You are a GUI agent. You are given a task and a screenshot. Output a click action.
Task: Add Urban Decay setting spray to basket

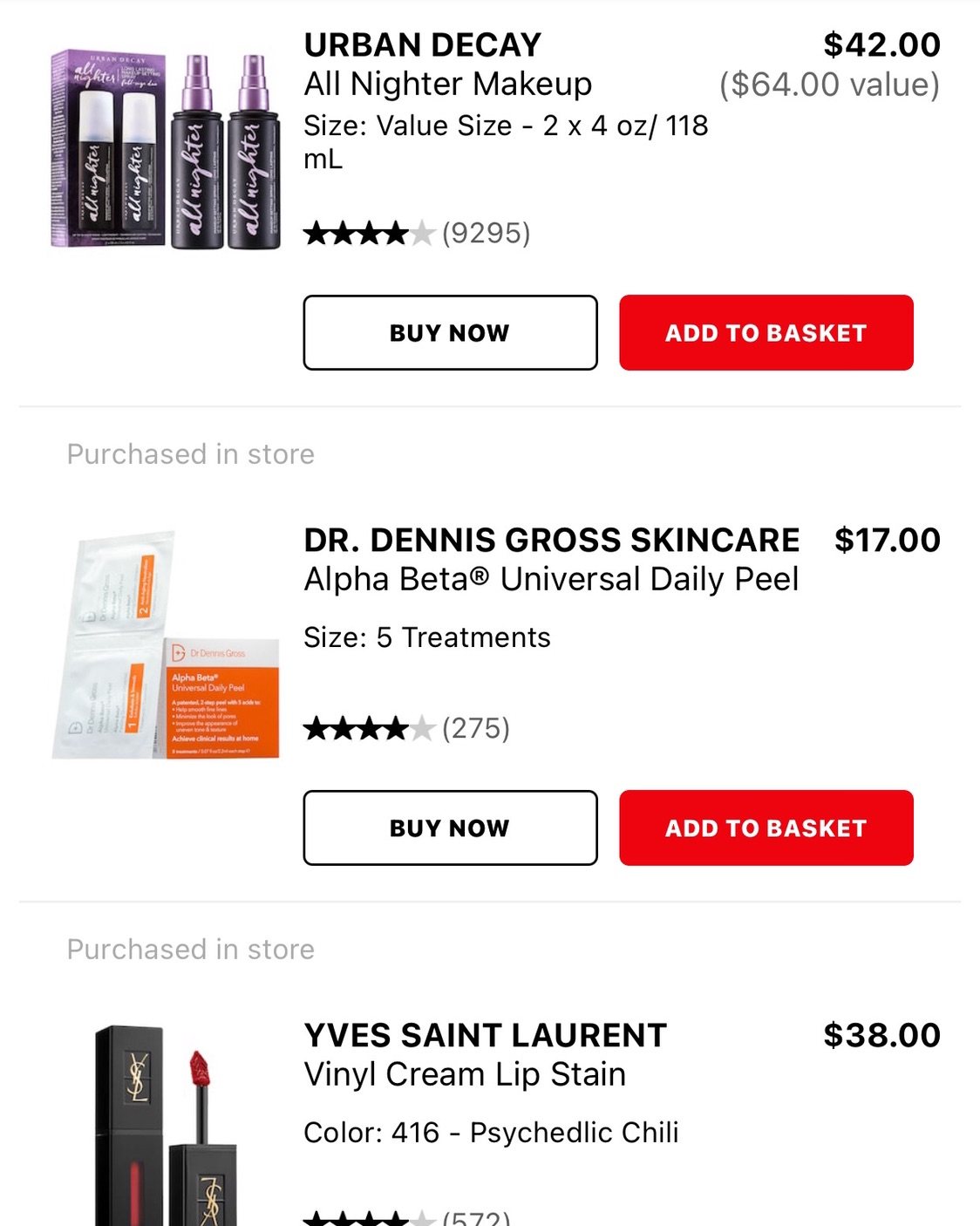point(766,332)
